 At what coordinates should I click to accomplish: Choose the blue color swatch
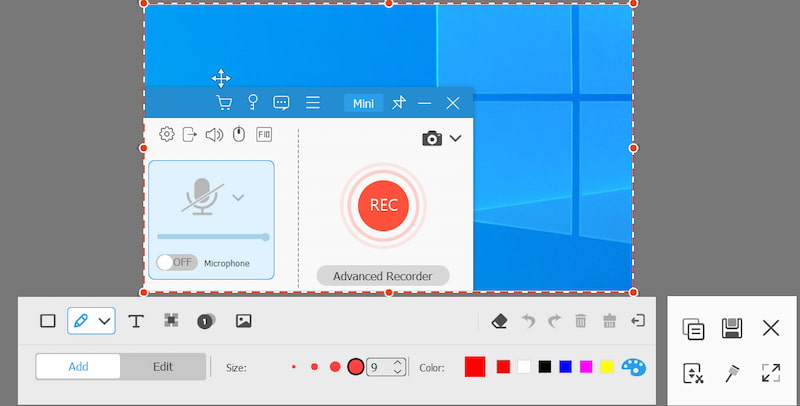[x=566, y=367]
